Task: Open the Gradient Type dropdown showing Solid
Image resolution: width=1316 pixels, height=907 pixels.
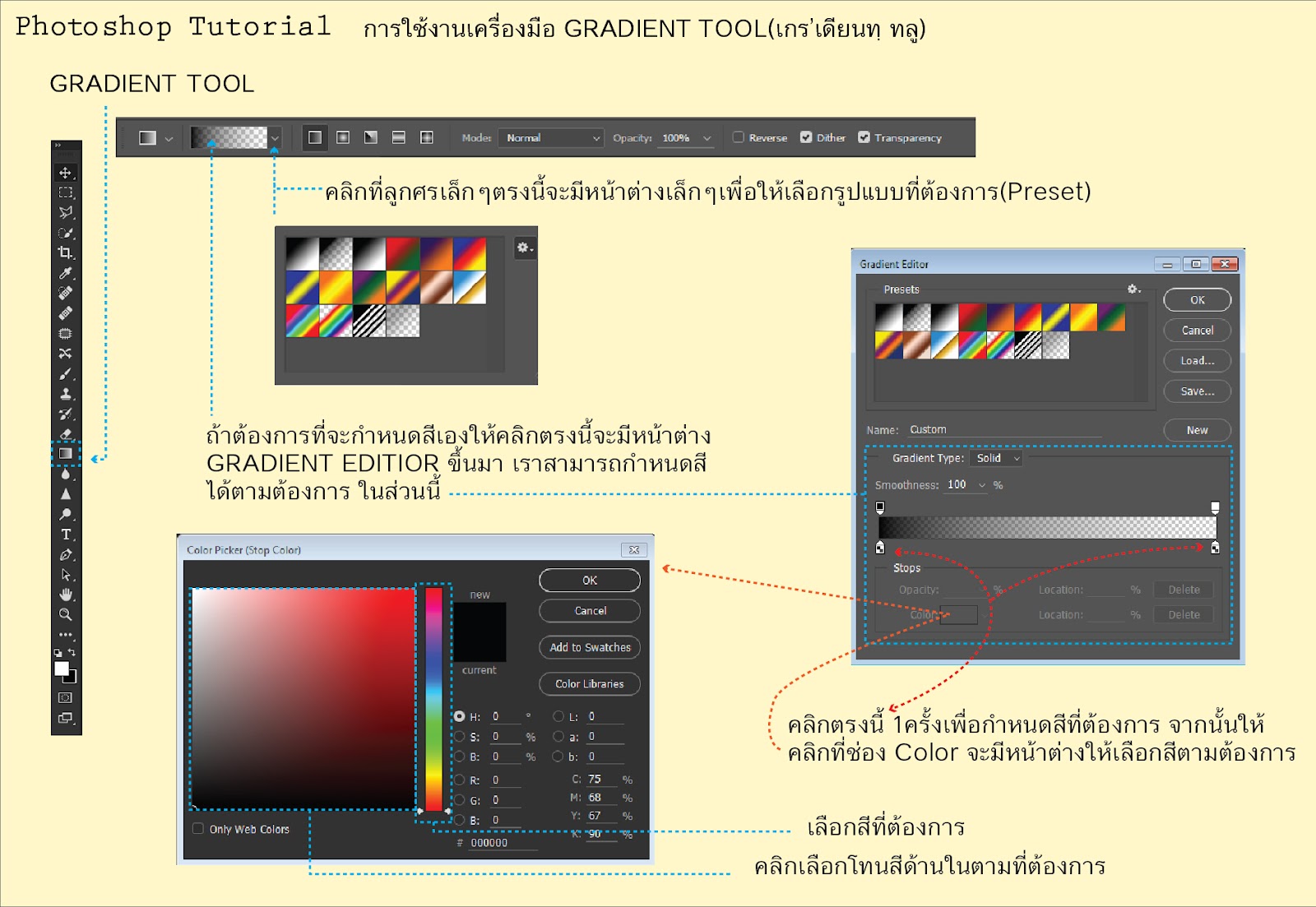Action: pyautogui.click(x=996, y=458)
